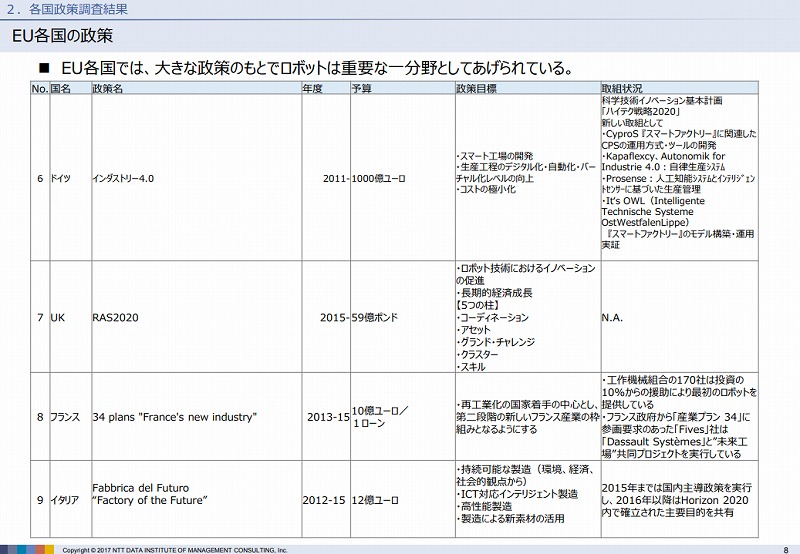Select the '年度' column header
The width and height of the screenshot is (800, 554).
(x=313, y=89)
